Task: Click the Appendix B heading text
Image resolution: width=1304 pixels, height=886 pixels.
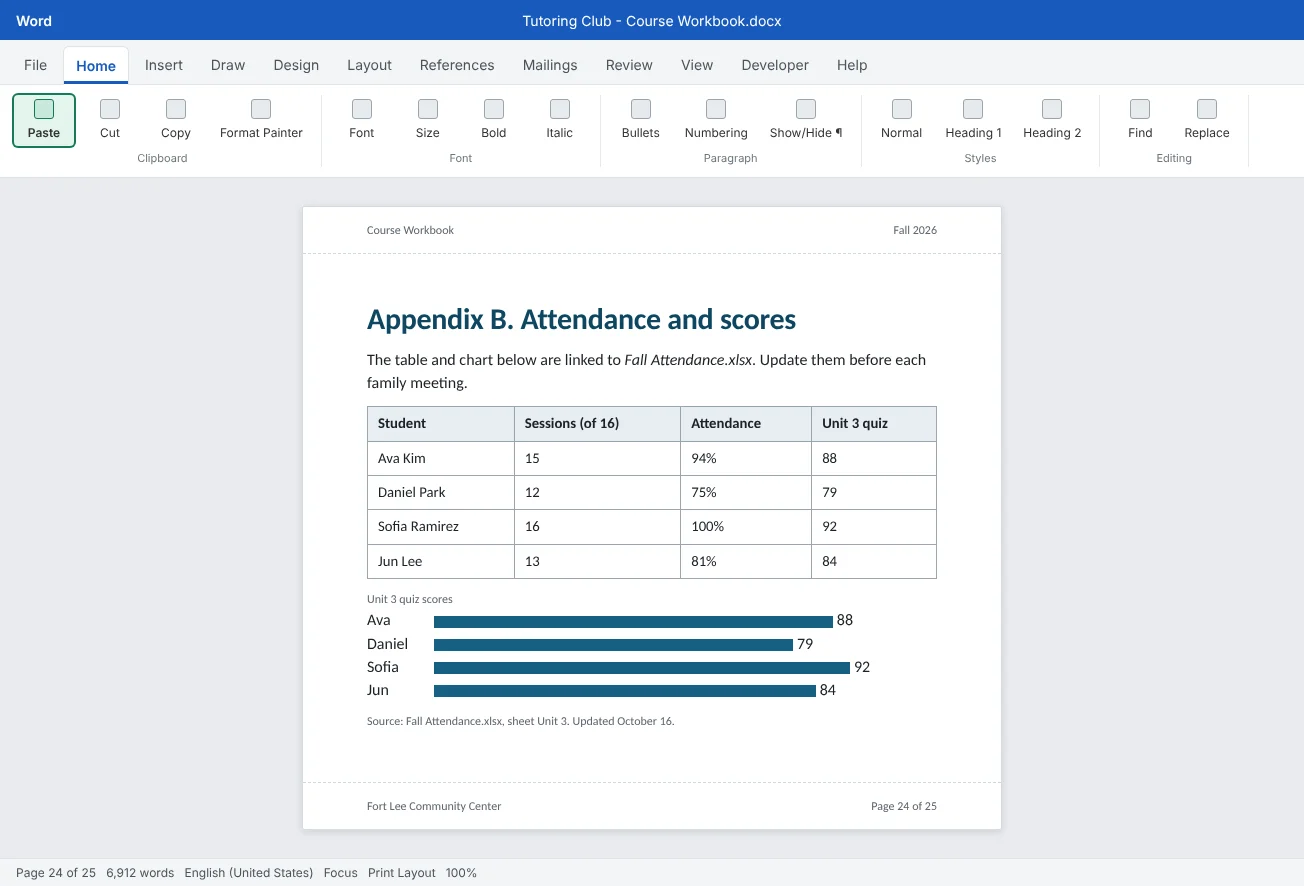Action: pos(581,320)
